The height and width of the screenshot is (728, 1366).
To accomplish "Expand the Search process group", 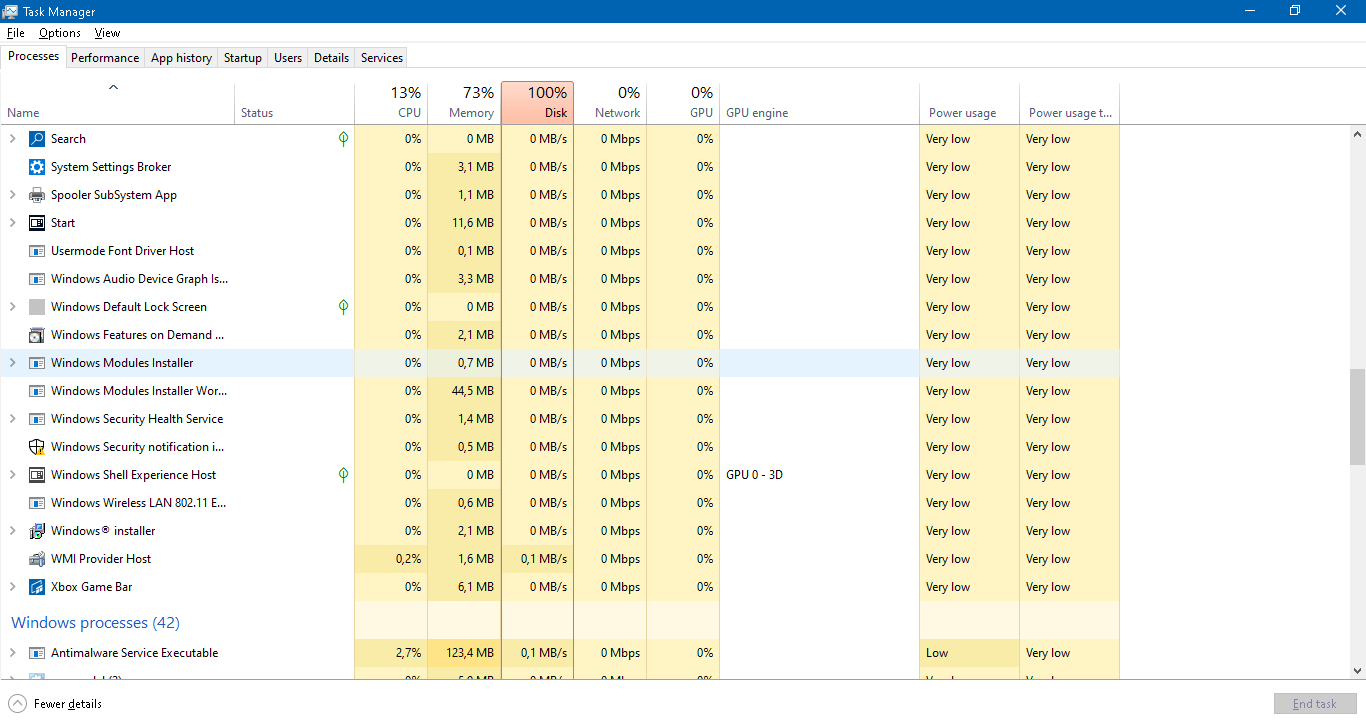I will coord(13,139).
